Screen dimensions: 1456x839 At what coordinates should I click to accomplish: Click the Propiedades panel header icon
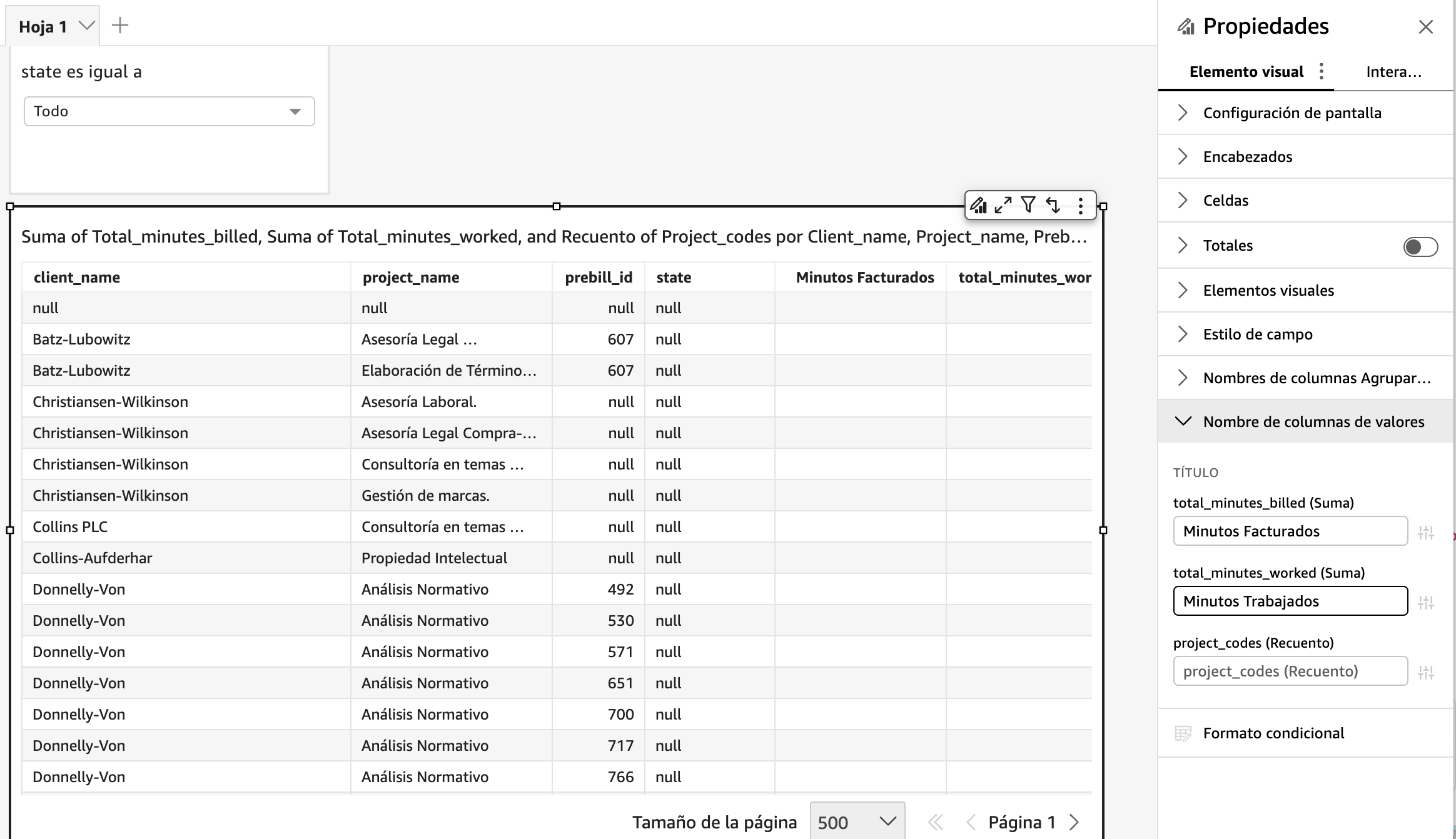click(x=1186, y=27)
